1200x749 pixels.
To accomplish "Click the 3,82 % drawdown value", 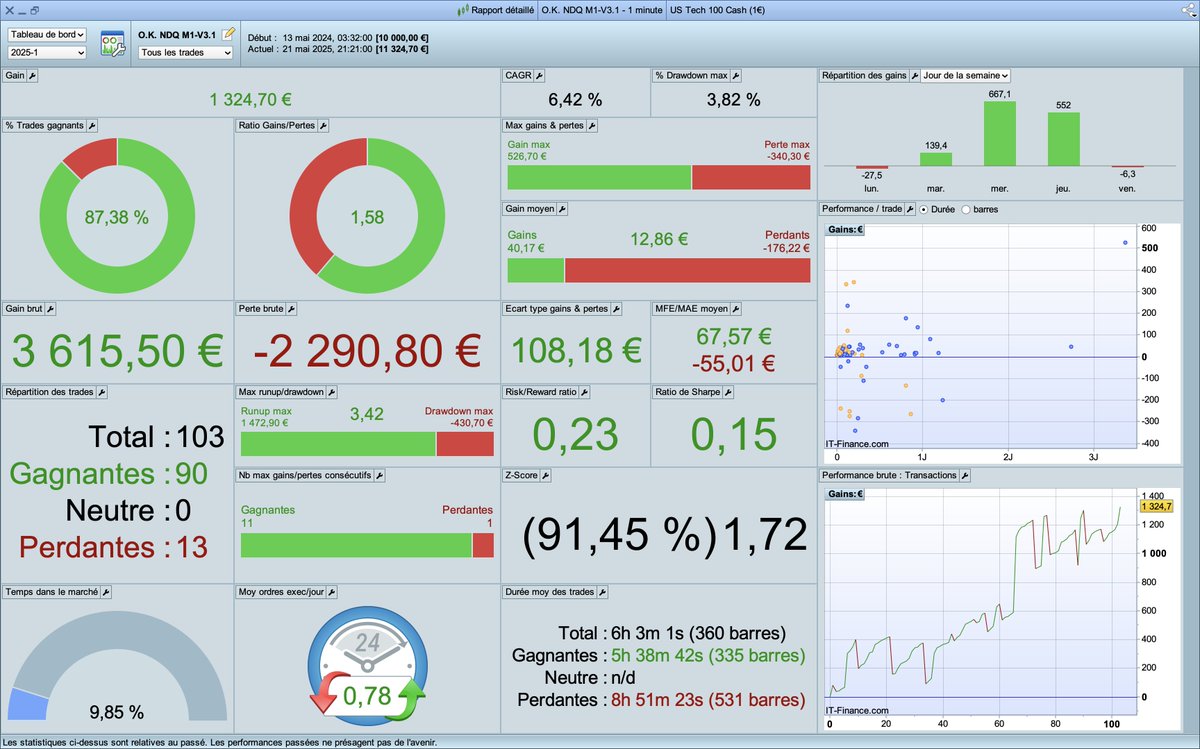I will tap(734, 99).
